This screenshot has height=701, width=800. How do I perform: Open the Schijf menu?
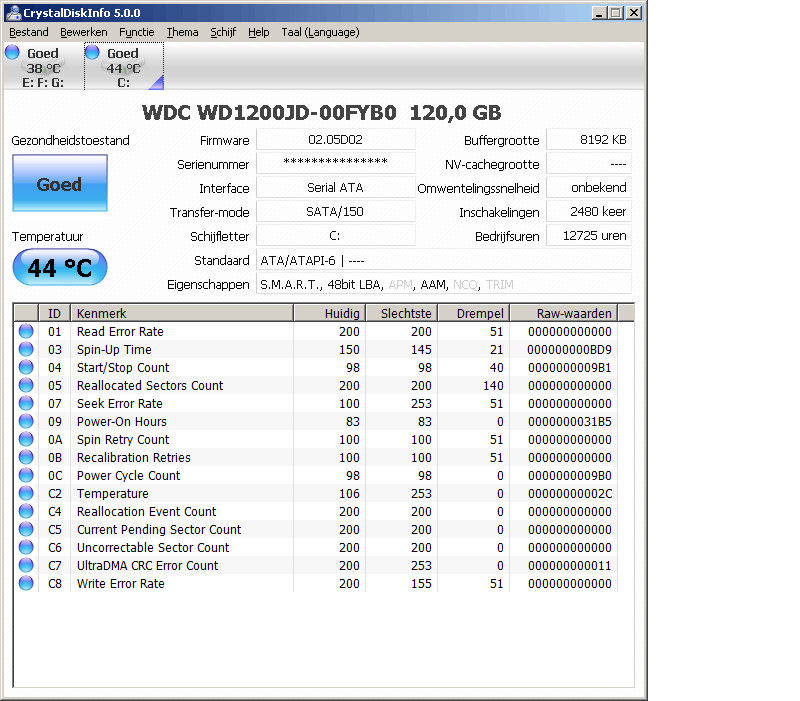pos(223,32)
